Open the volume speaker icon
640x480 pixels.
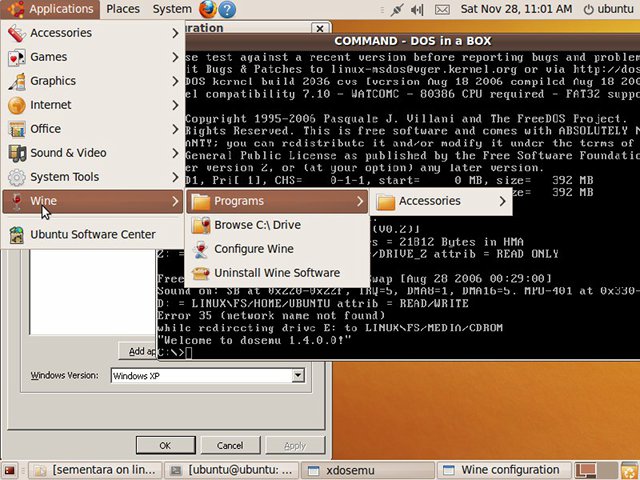click(x=417, y=9)
